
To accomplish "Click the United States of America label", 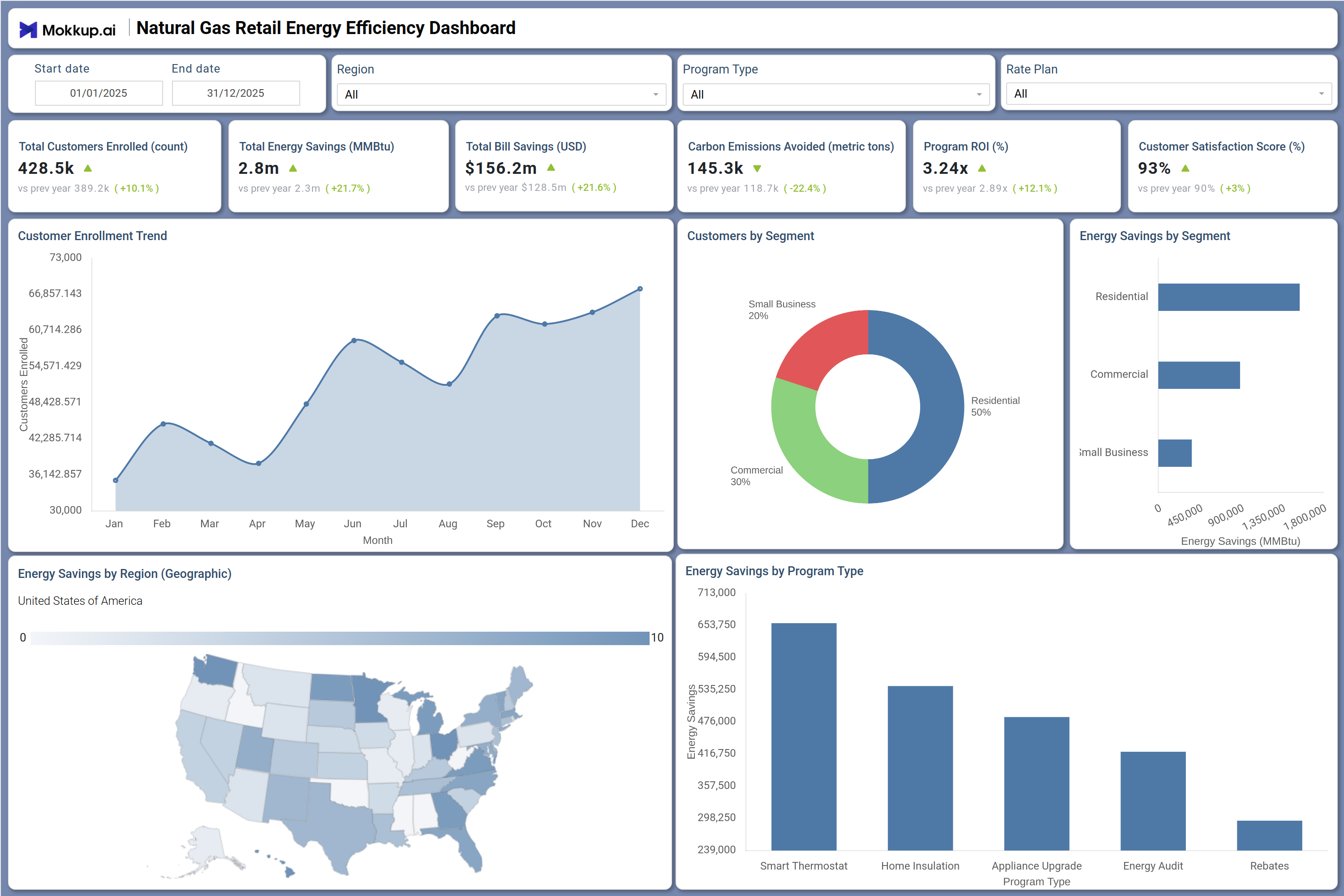I will click(x=80, y=601).
